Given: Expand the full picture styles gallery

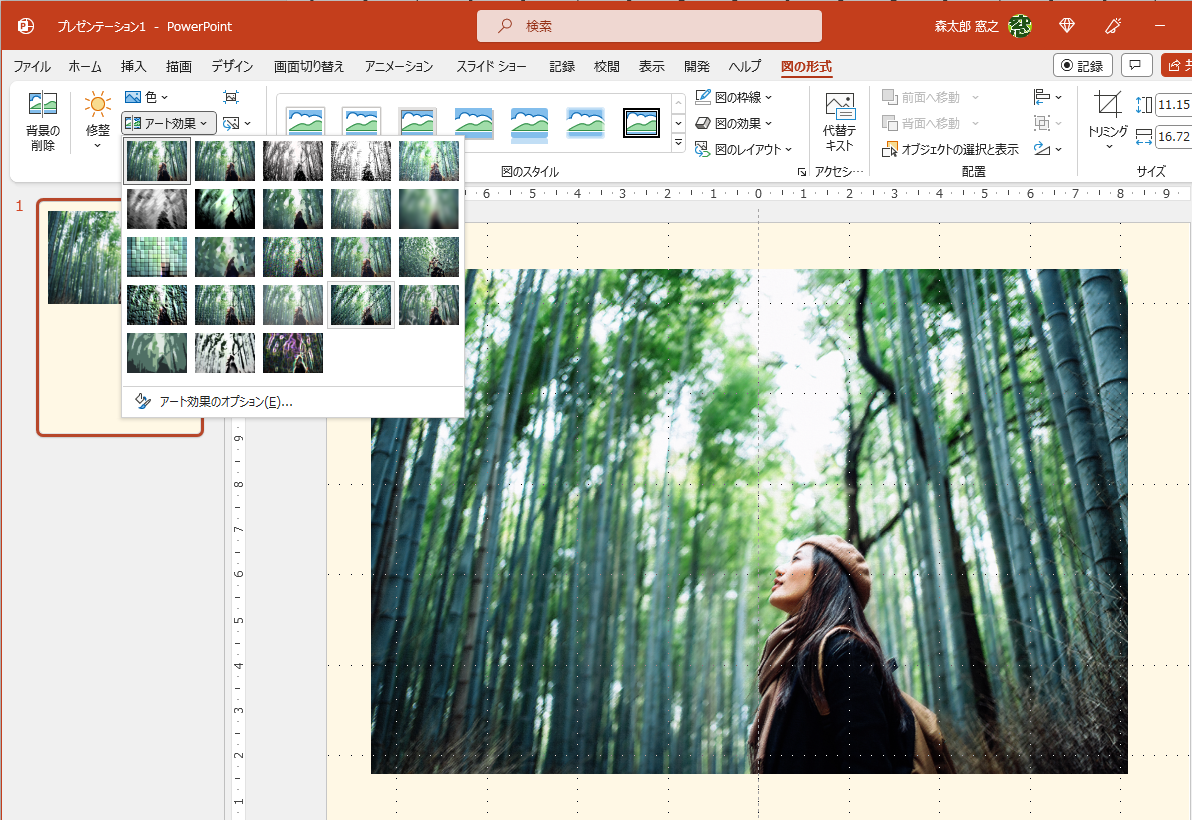Looking at the screenshot, I should (x=678, y=143).
